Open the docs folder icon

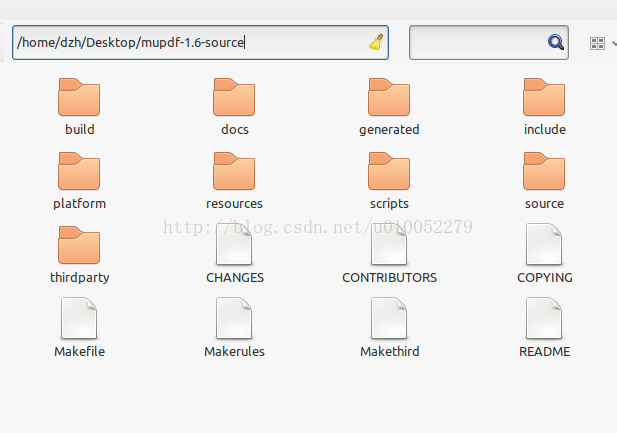point(234,97)
